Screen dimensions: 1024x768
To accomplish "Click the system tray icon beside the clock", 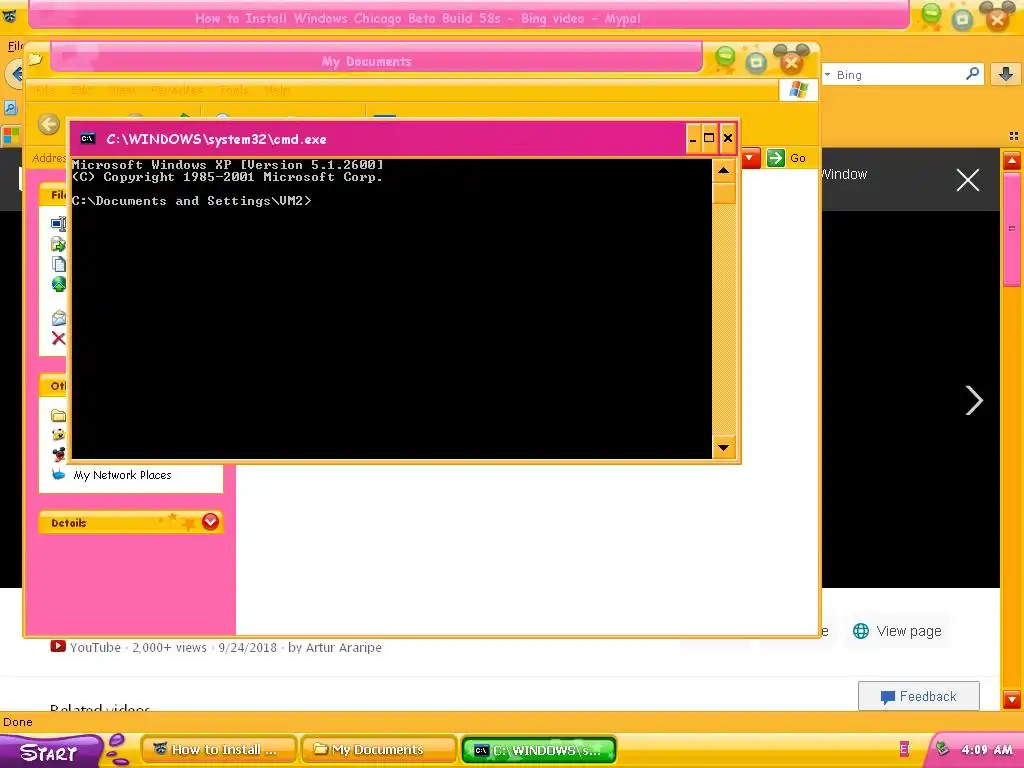I will coord(942,749).
